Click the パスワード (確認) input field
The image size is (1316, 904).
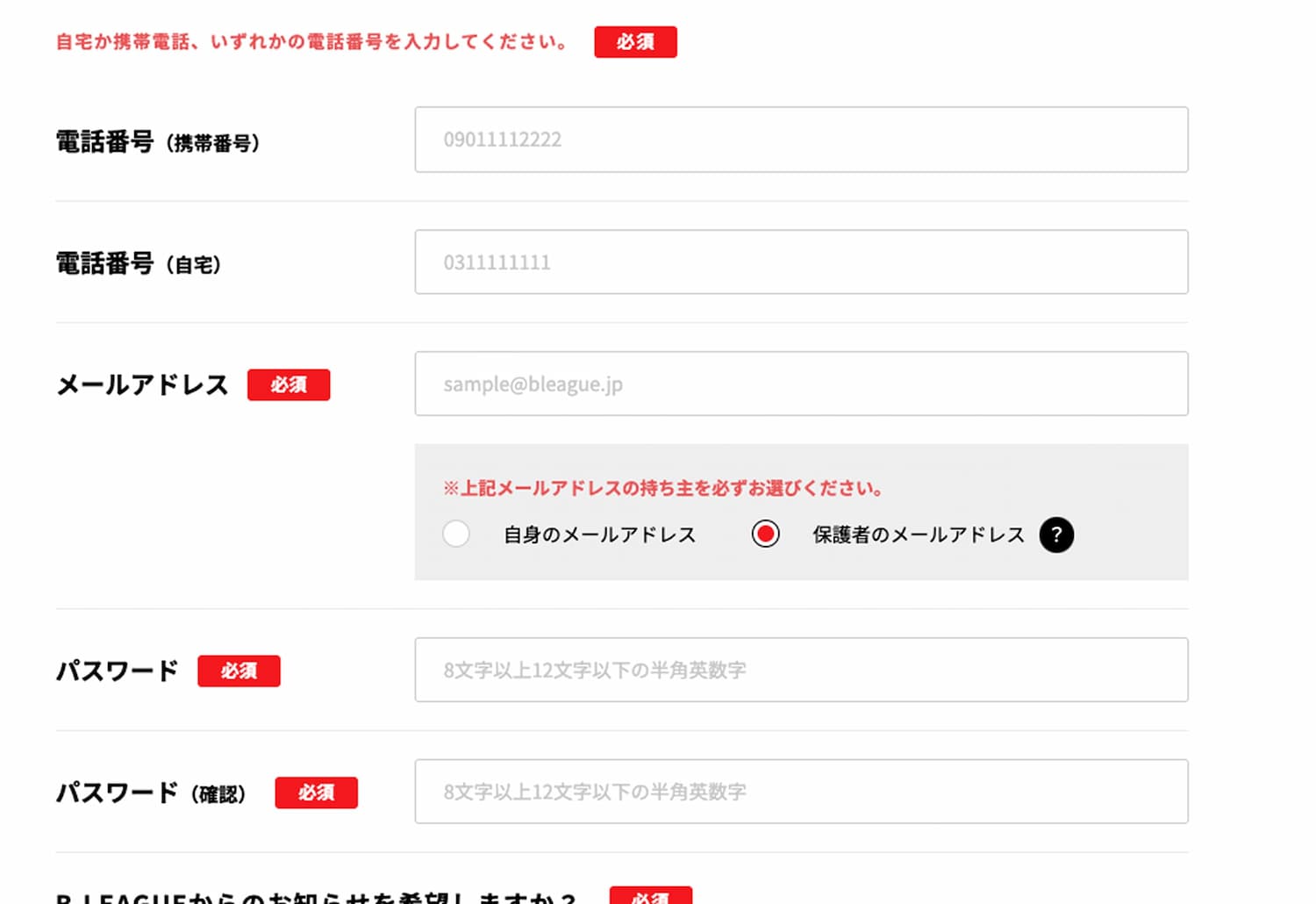coord(801,792)
